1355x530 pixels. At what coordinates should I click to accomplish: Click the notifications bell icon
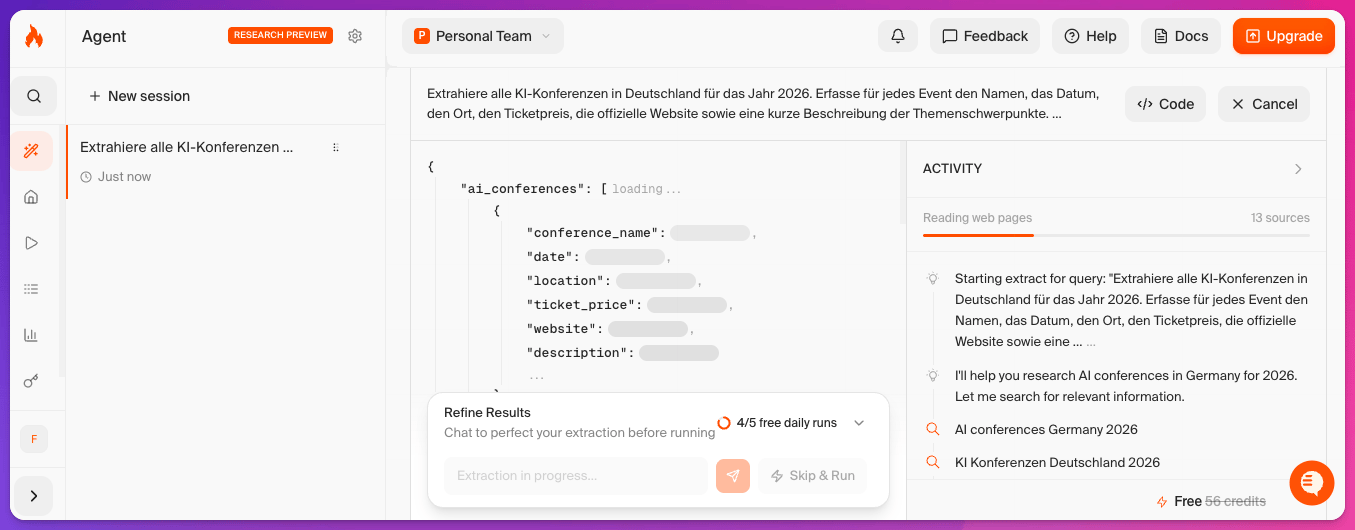point(898,36)
